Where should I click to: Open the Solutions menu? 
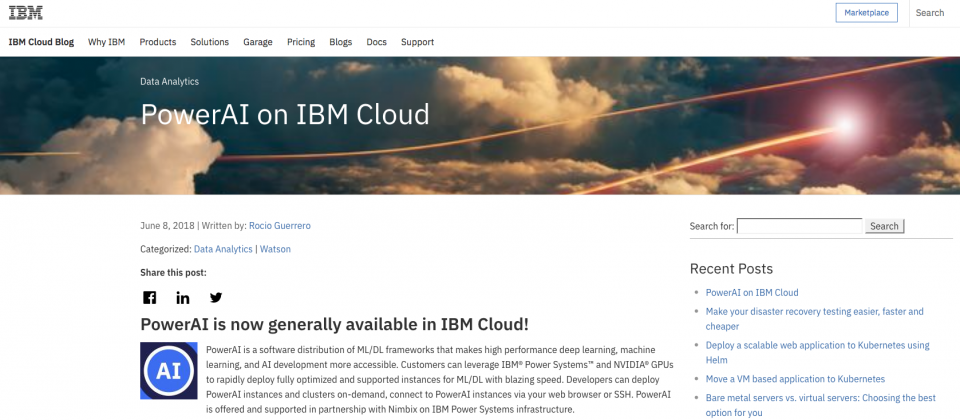pyautogui.click(x=209, y=42)
